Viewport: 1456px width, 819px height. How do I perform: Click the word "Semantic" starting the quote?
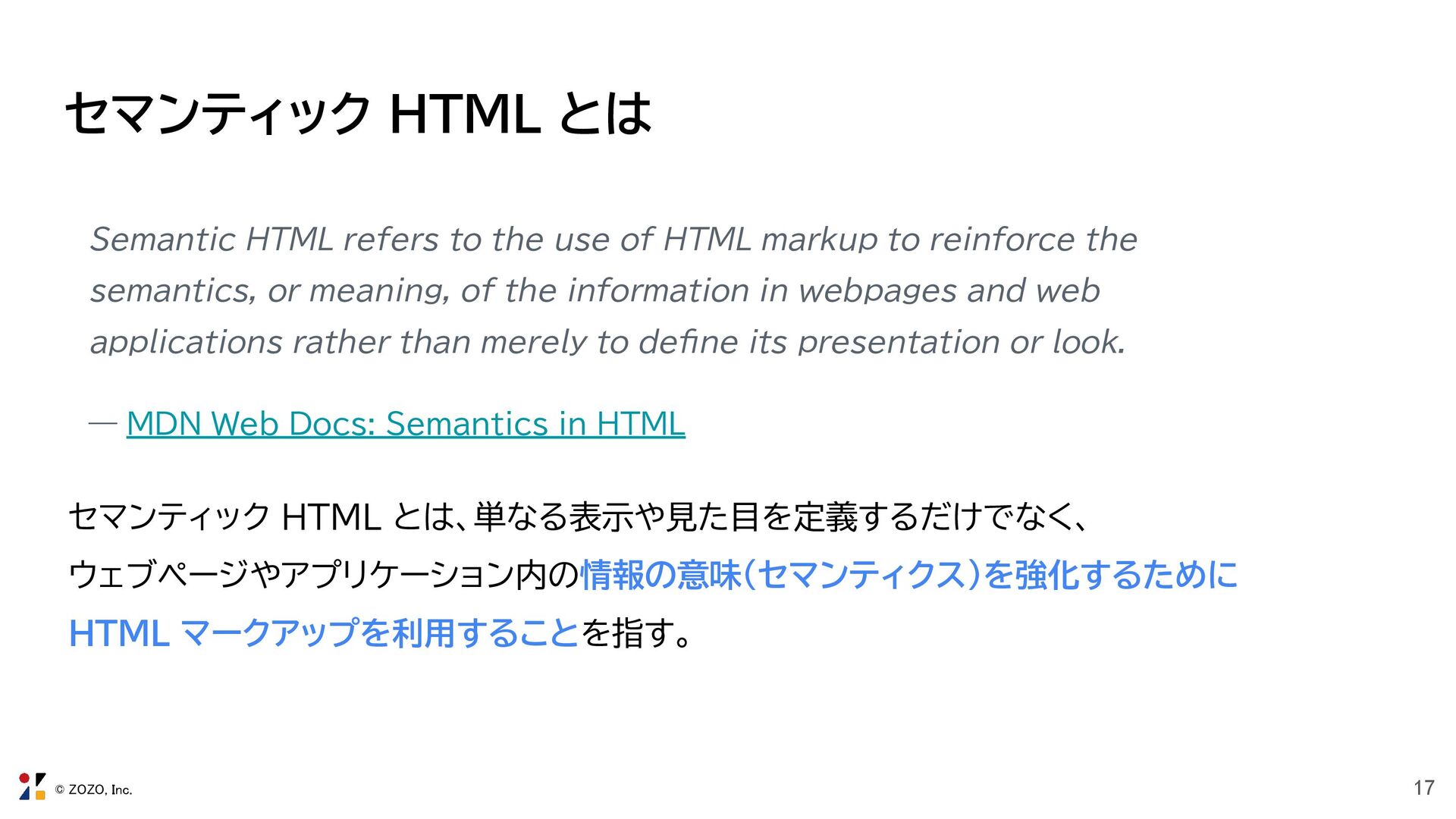[162, 240]
